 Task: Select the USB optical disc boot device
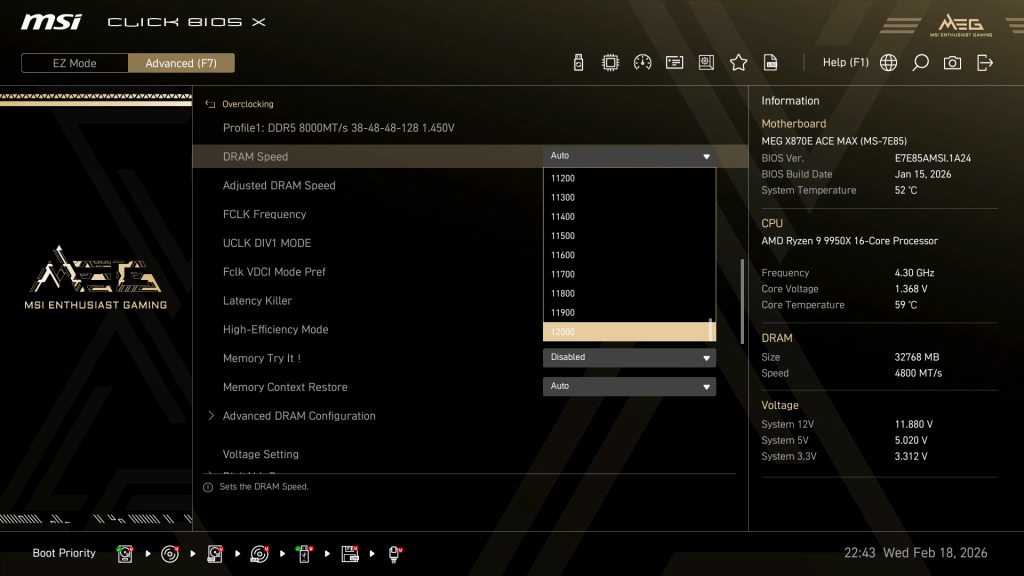[x=259, y=554]
